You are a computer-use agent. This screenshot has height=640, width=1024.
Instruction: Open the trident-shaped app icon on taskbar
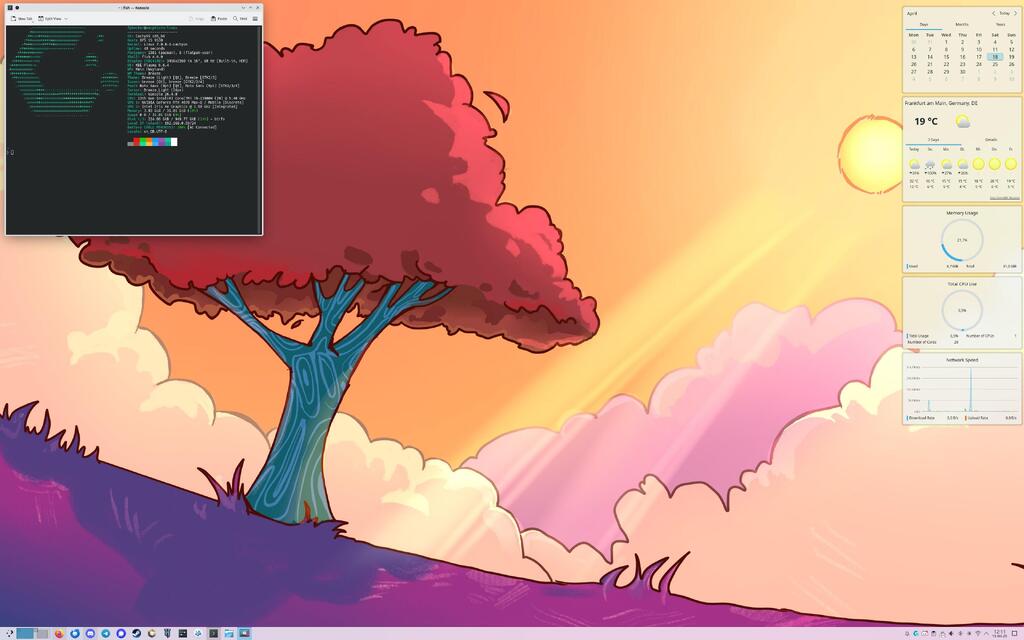(167, 633)
